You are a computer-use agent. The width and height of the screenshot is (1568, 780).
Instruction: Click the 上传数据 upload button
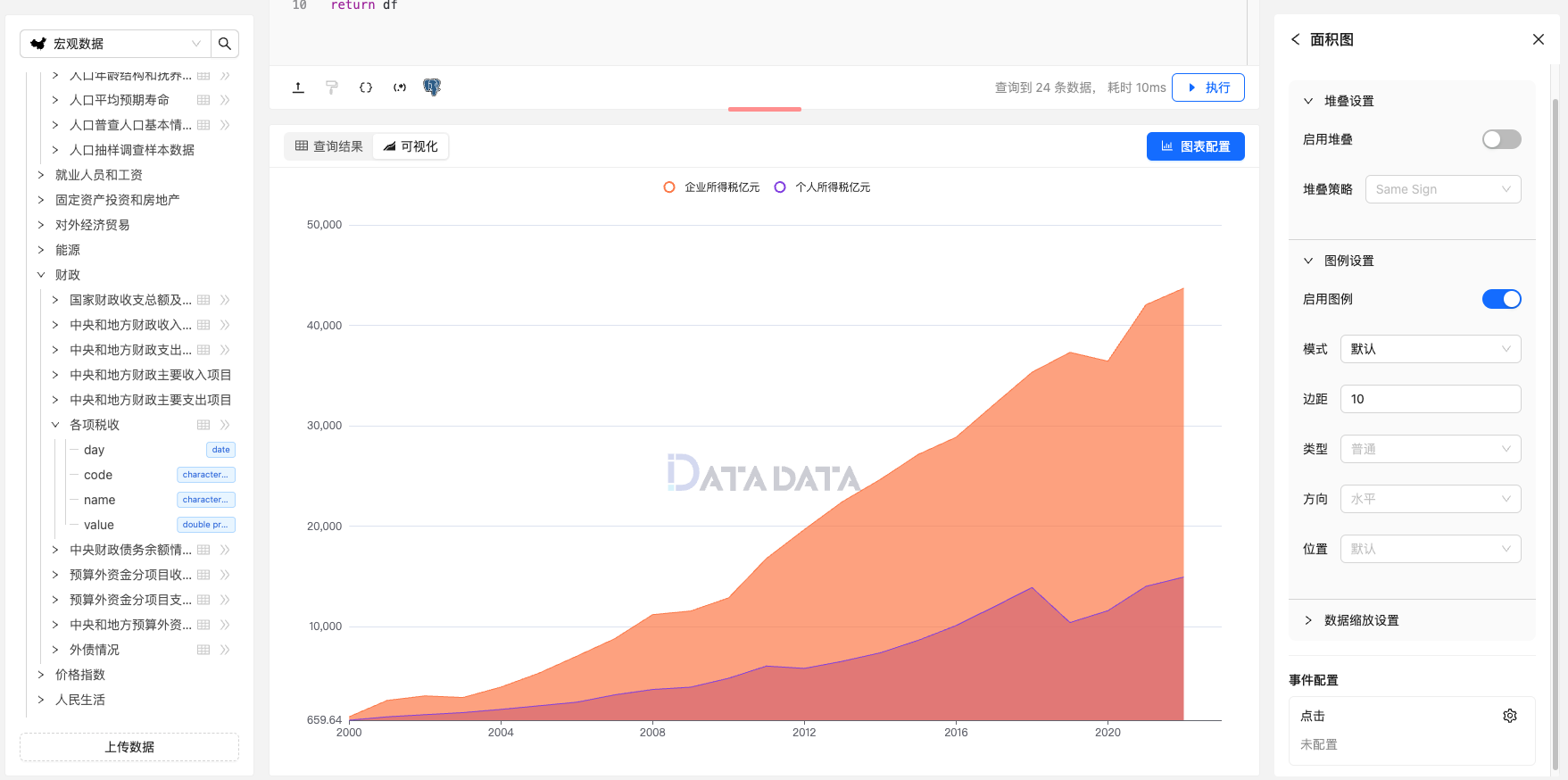click(x=129, y=747)
